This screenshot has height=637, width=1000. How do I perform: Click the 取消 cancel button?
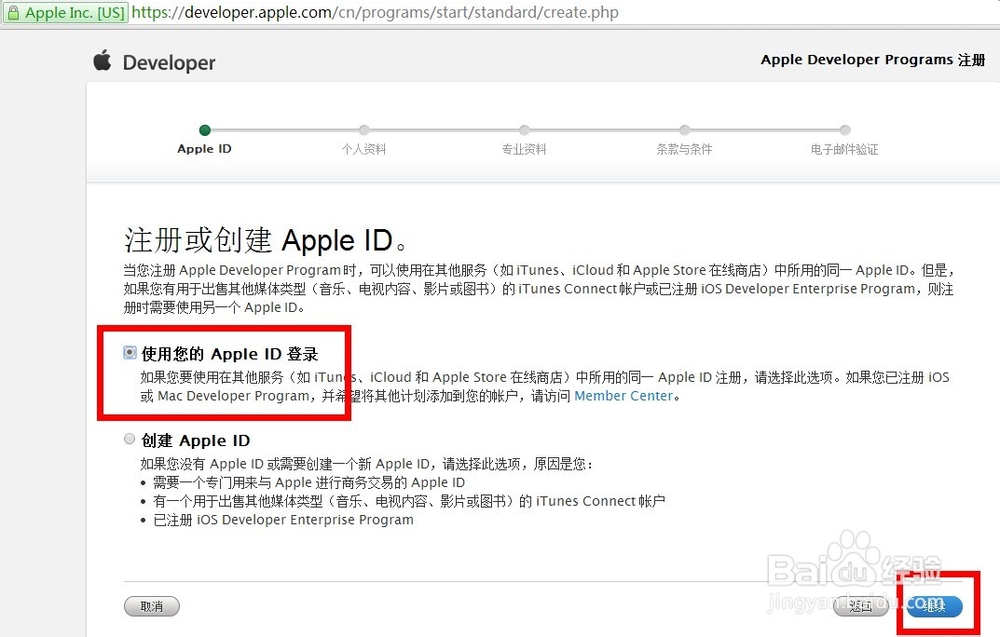(151, 606)
